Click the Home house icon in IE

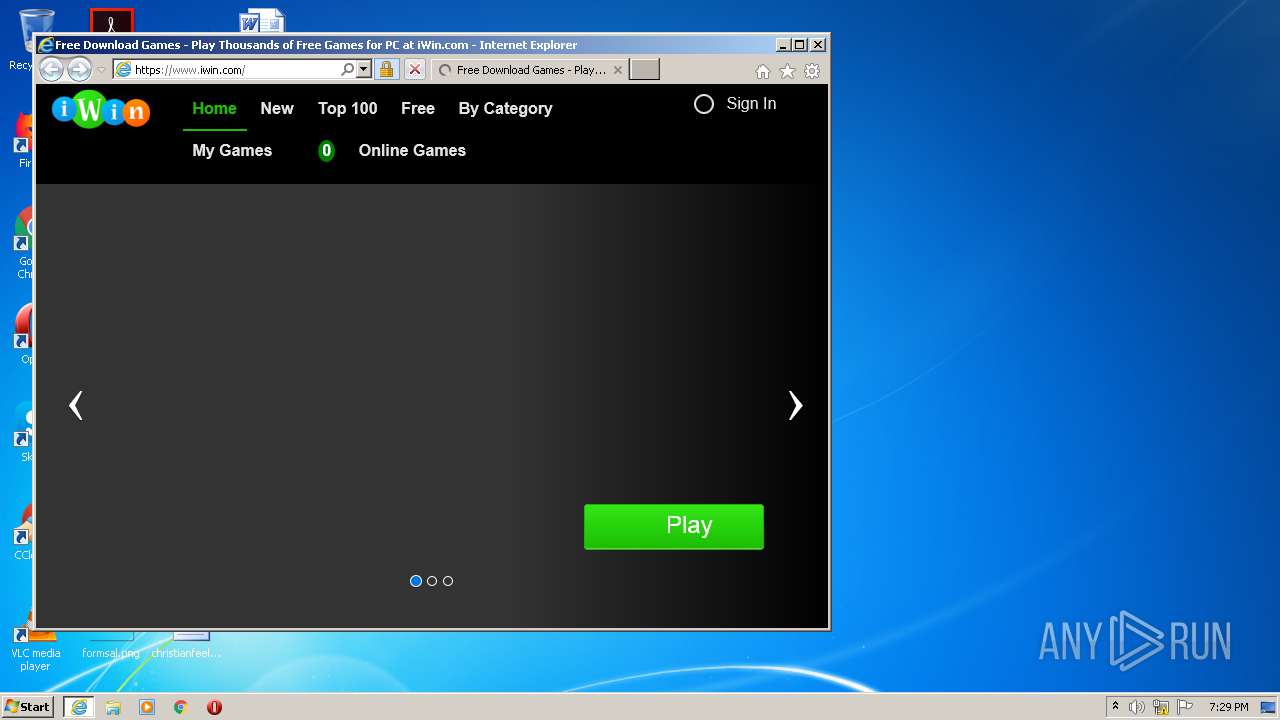click(763, 71)
